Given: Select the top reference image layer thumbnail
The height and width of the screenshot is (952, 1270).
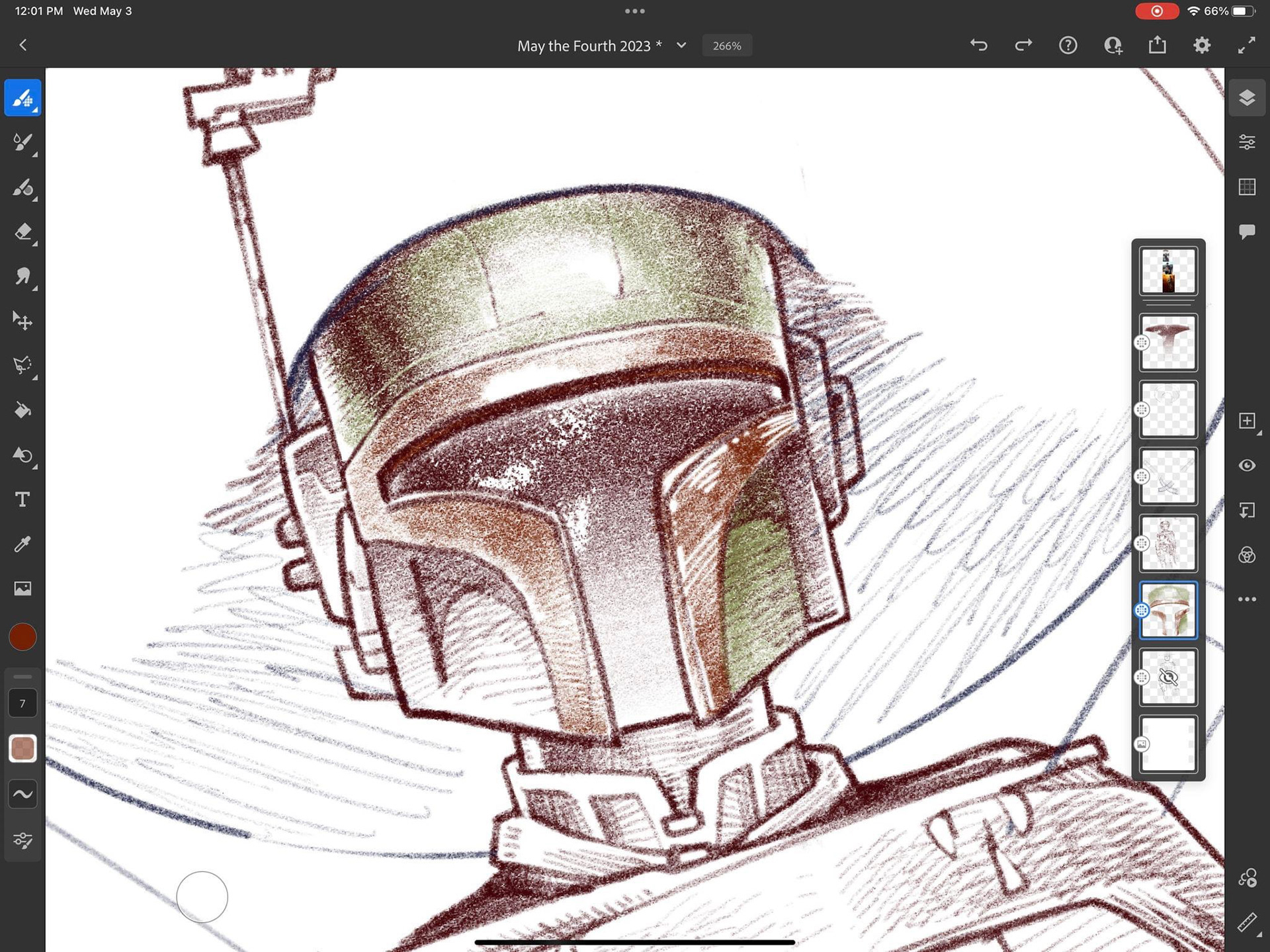Looking at the screenshot, I should pyautogui.click(x=1168, y=271).
